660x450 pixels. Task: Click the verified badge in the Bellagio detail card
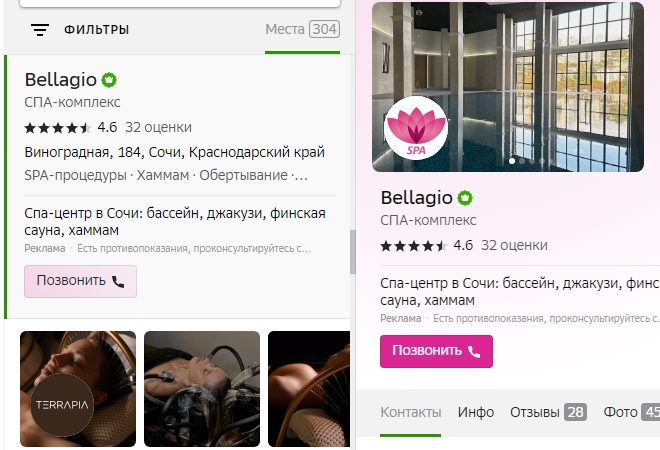pyautogui.click(x=465, y=198)
